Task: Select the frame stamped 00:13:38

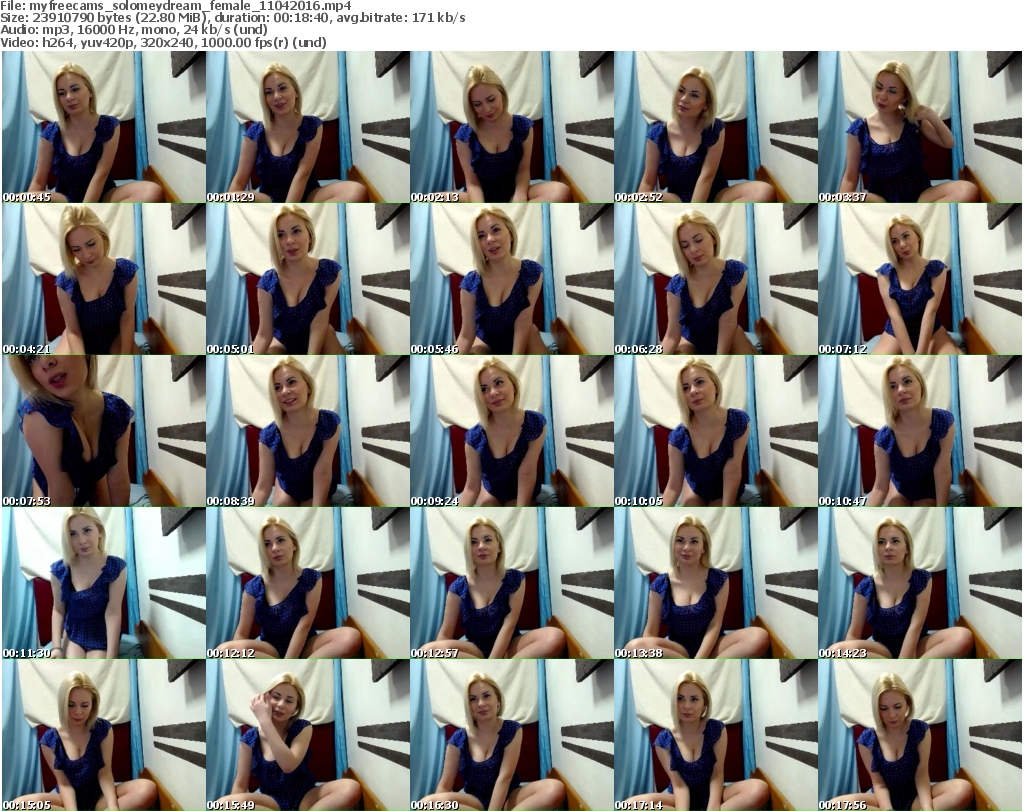Action: pyautogui.click(x=715, y=583)
